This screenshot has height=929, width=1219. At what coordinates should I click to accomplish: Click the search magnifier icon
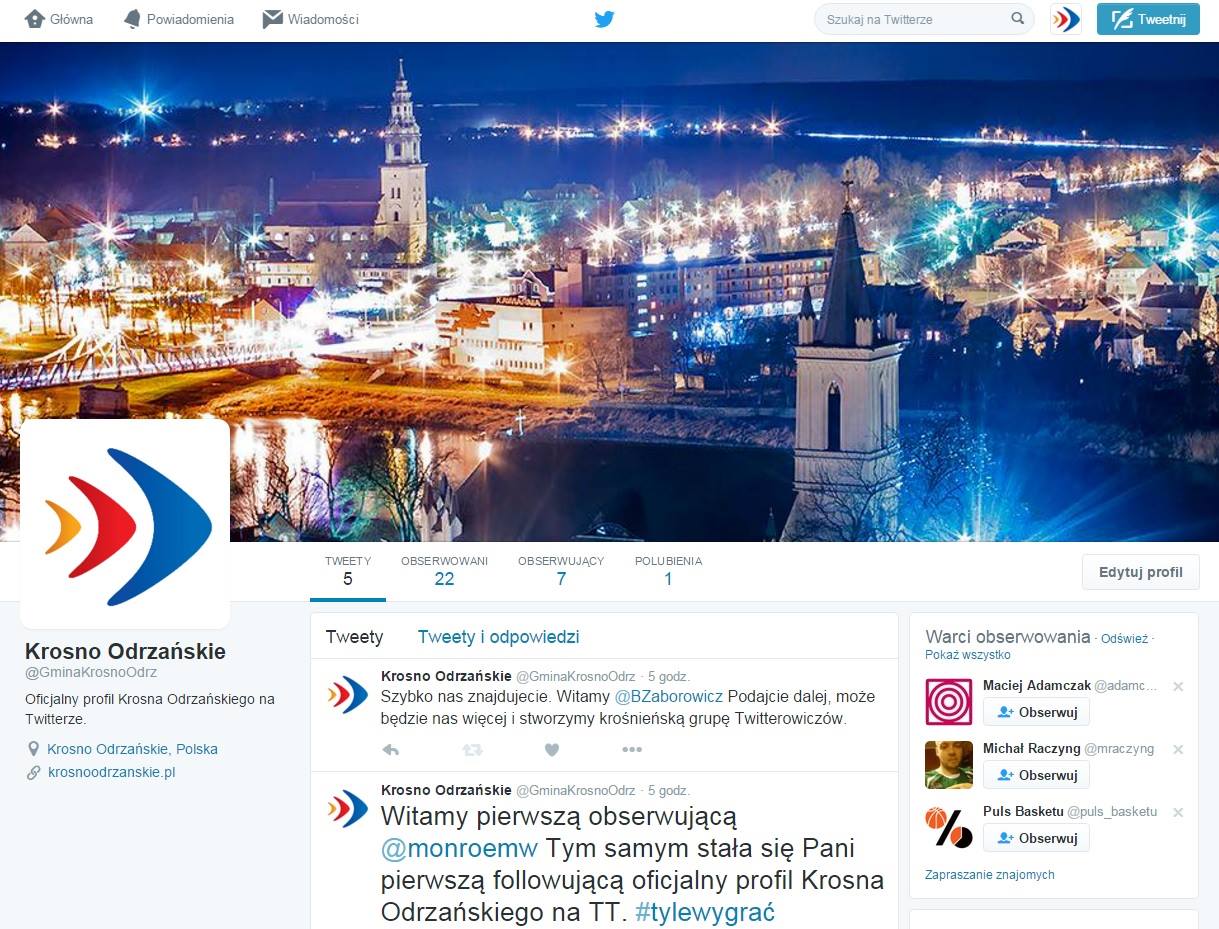pos(1017,18)
